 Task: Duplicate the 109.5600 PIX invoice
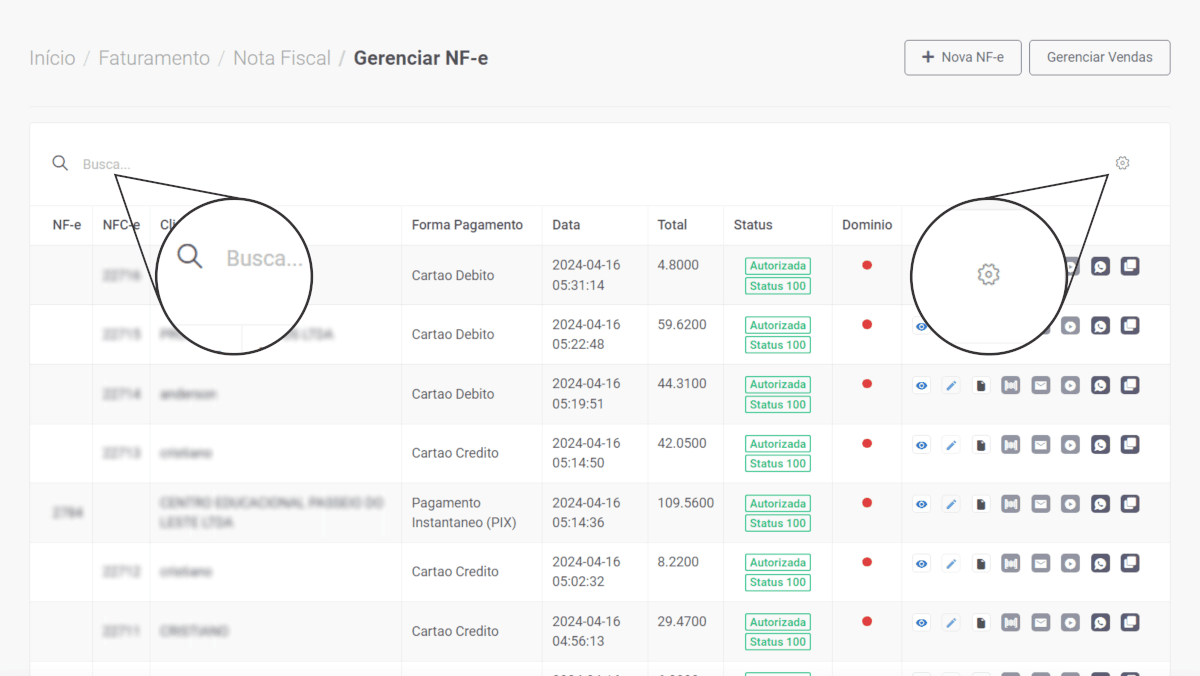(1130, 504)
